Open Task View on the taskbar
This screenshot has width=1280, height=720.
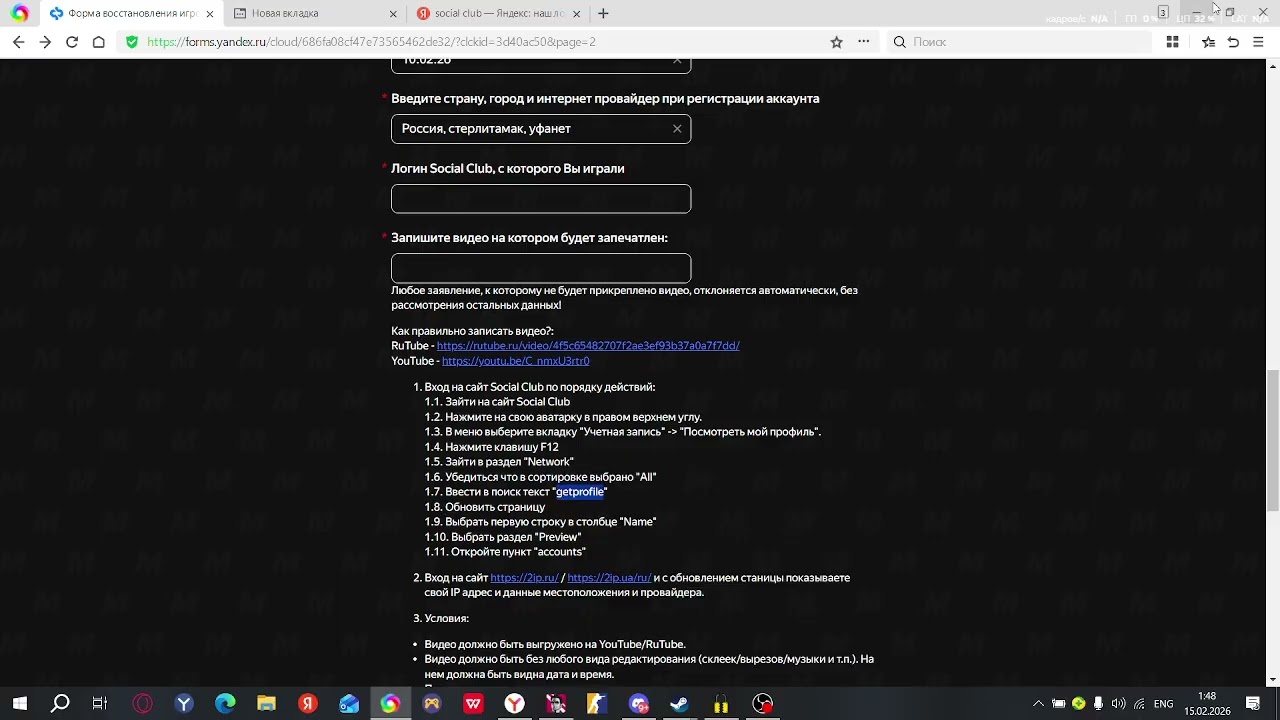[100, 704]
